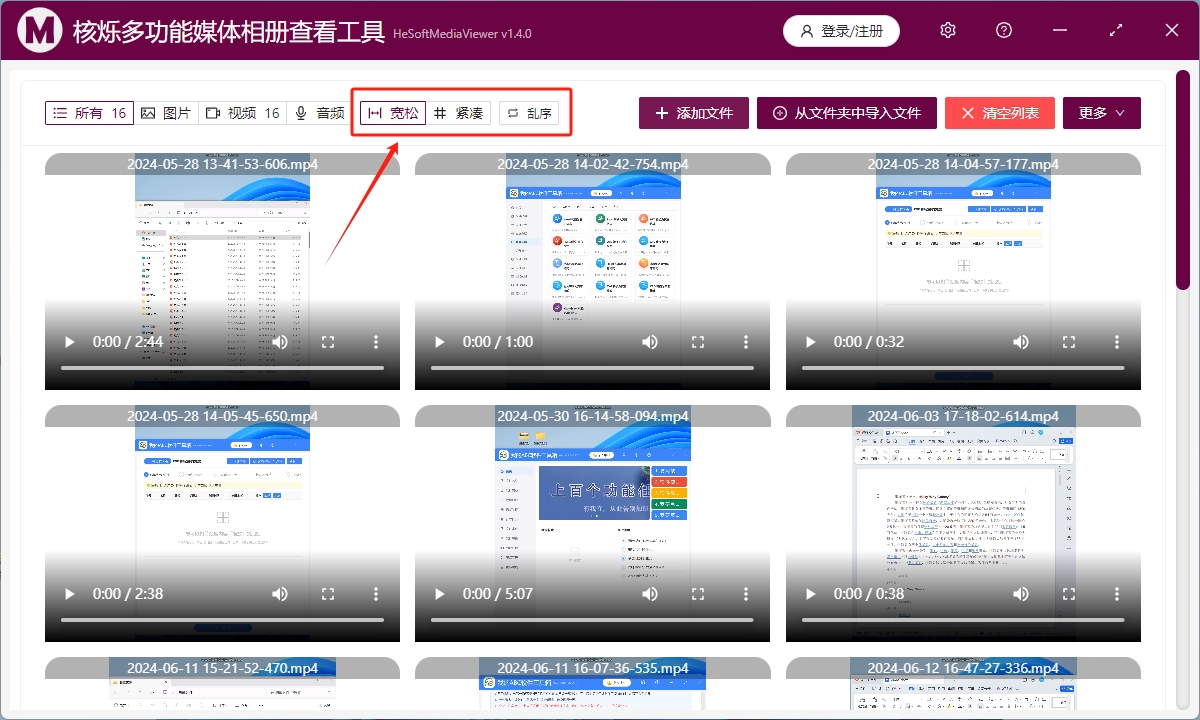
Task: Click the 添加文件 button
Action: click(x=694, y=113)
